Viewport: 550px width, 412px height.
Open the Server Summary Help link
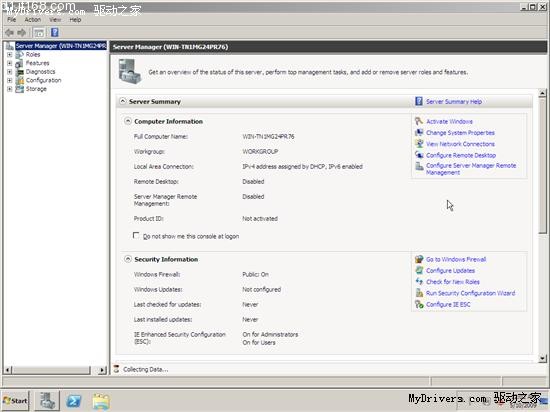[x=454, y=102]
